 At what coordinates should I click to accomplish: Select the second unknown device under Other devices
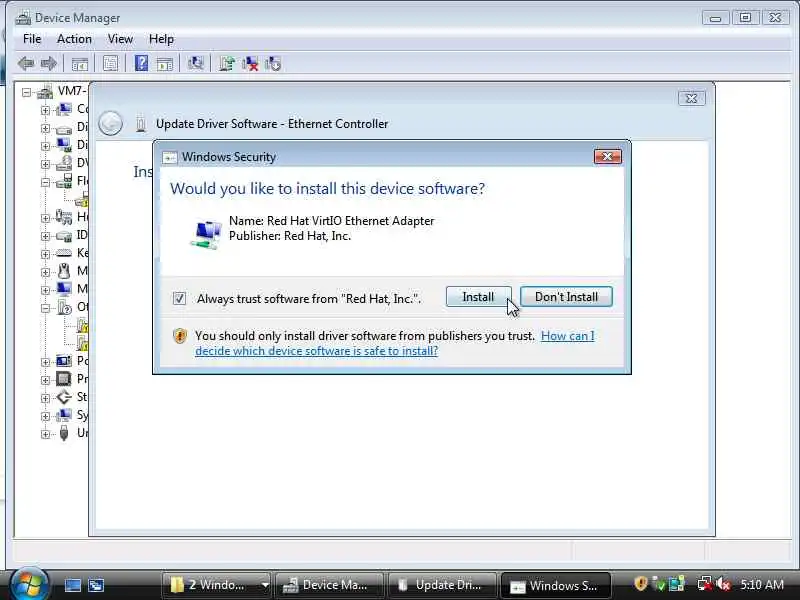coord(82,343)
